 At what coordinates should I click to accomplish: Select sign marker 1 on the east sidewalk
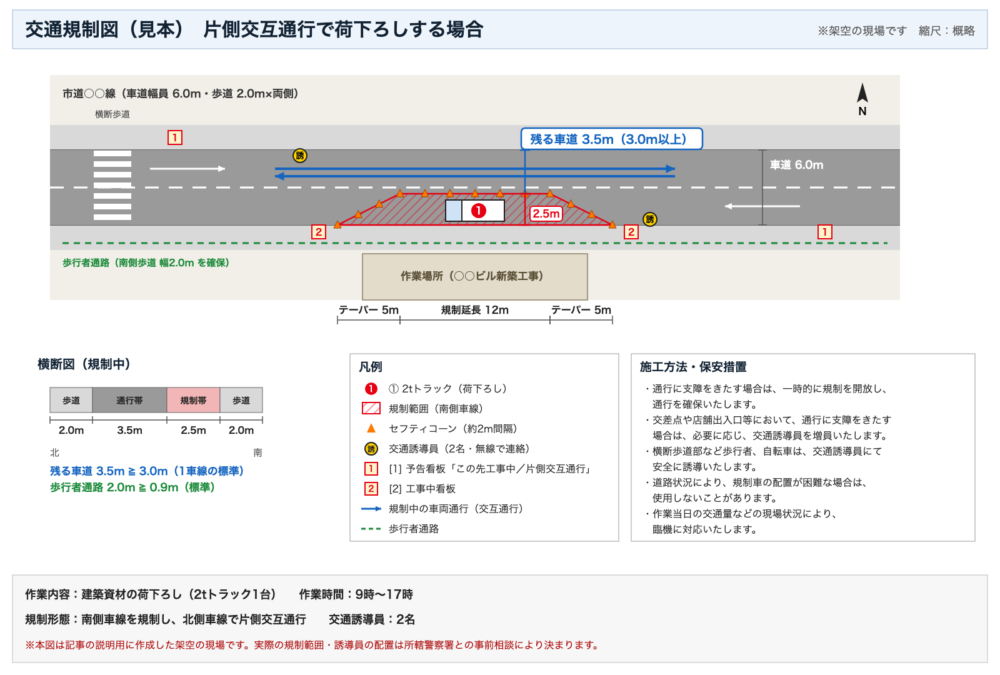click(x=825, y=232)
